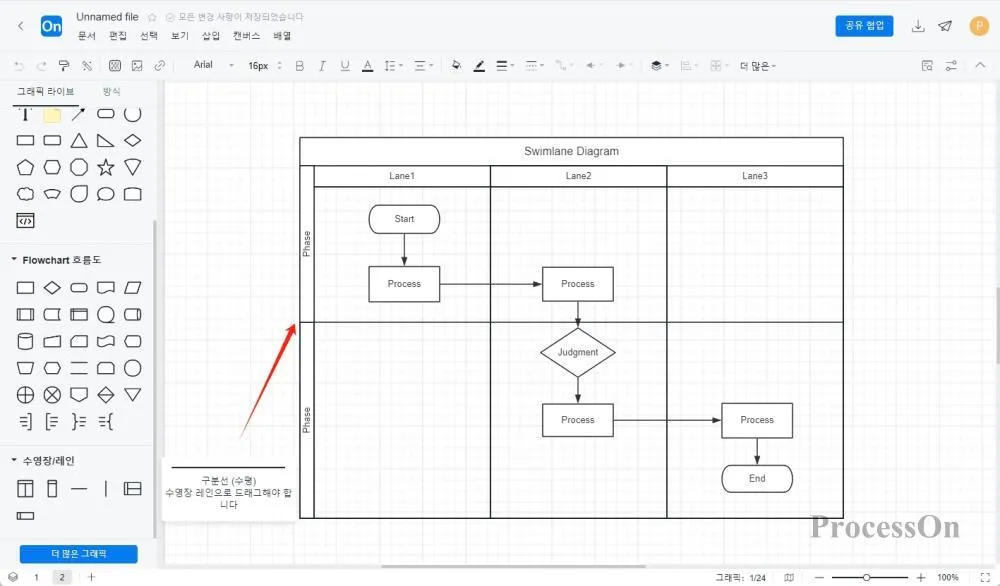The width and height of the screenshot is (1000, 586).
Task: Select the text T shape
Action: pos(25,115)
